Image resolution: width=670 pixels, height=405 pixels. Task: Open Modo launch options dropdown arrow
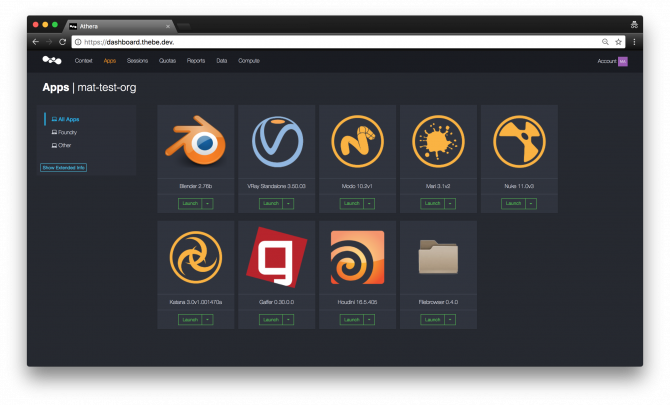369,204
